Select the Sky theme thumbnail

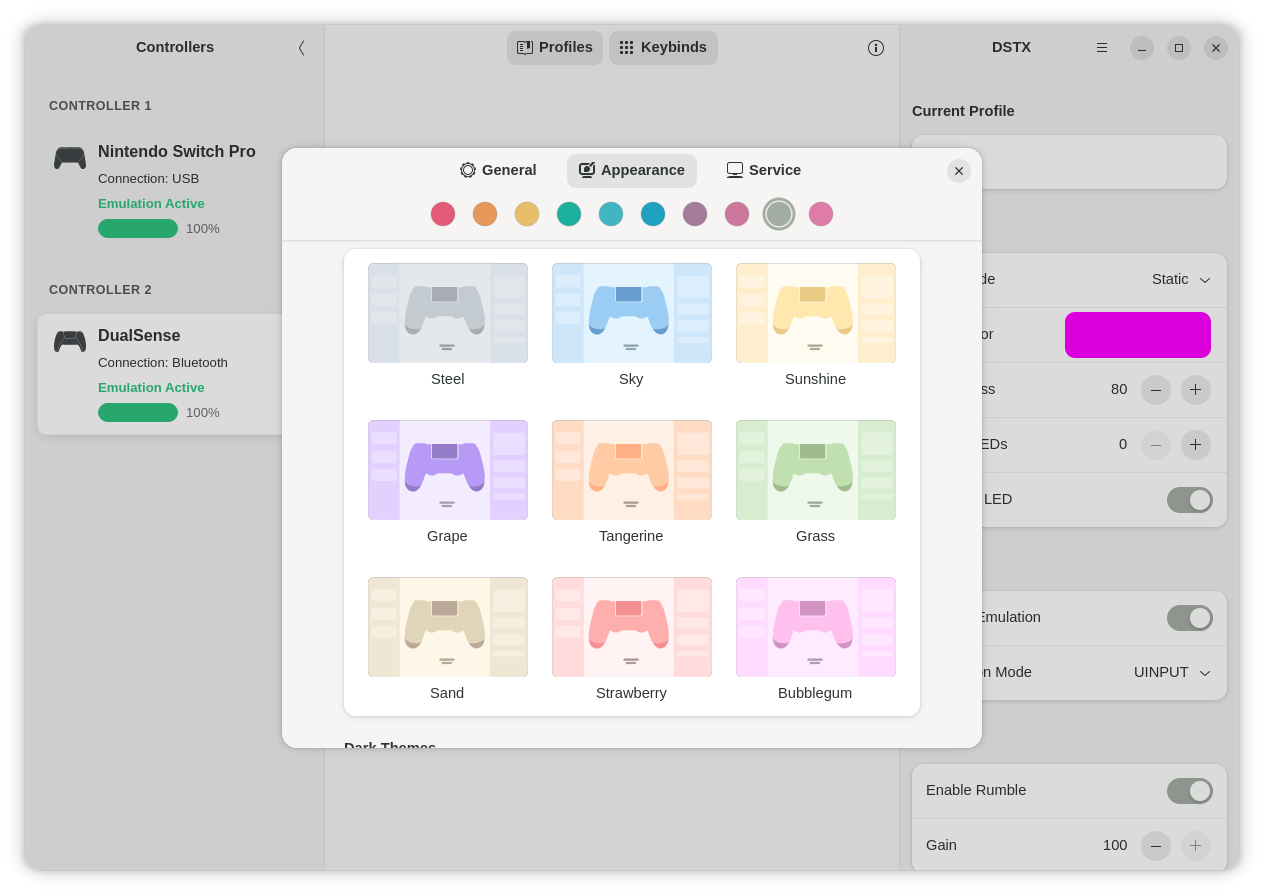click(632, 313)
